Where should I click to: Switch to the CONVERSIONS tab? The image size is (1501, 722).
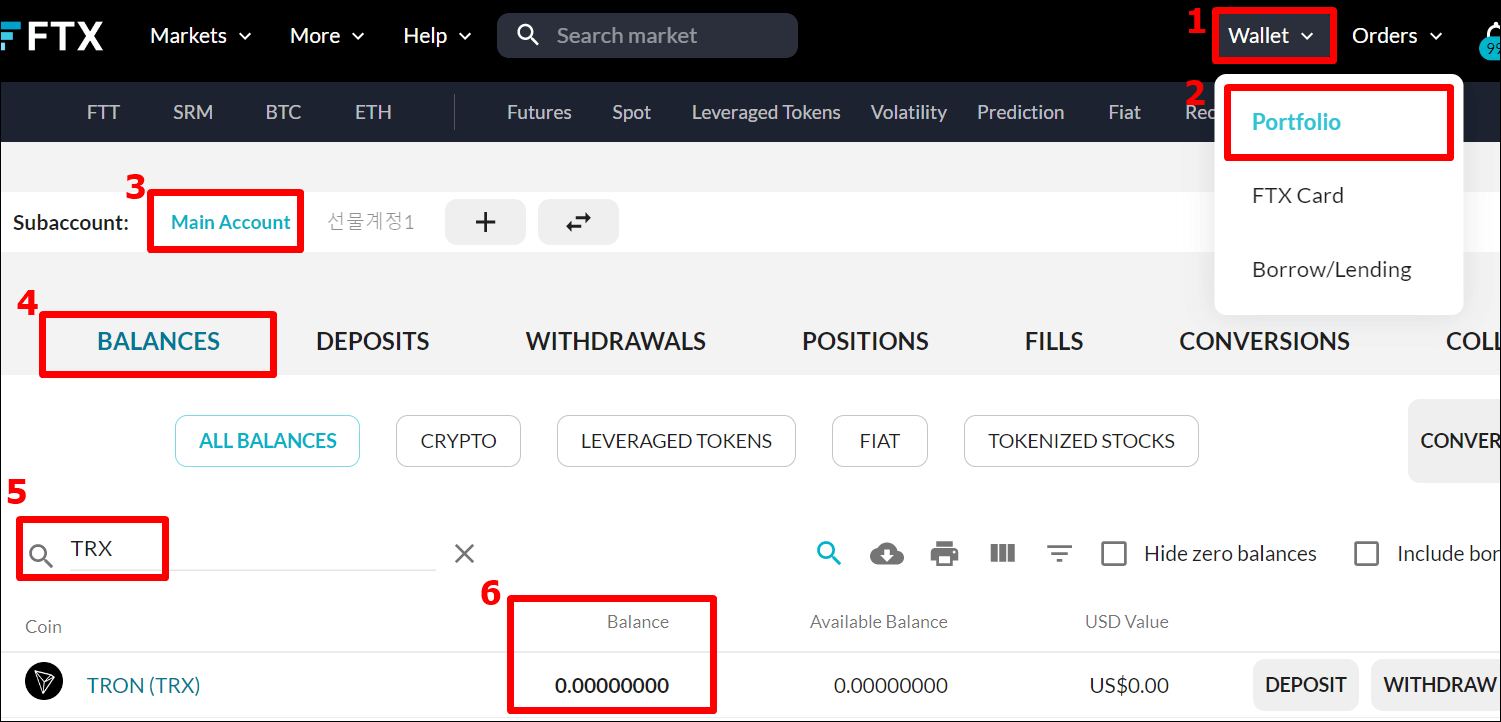point(1264,342)
